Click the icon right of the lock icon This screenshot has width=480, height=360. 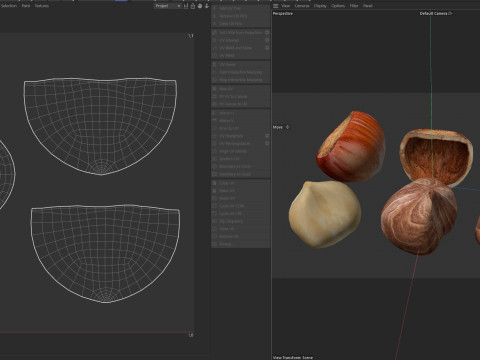[200, 6]
